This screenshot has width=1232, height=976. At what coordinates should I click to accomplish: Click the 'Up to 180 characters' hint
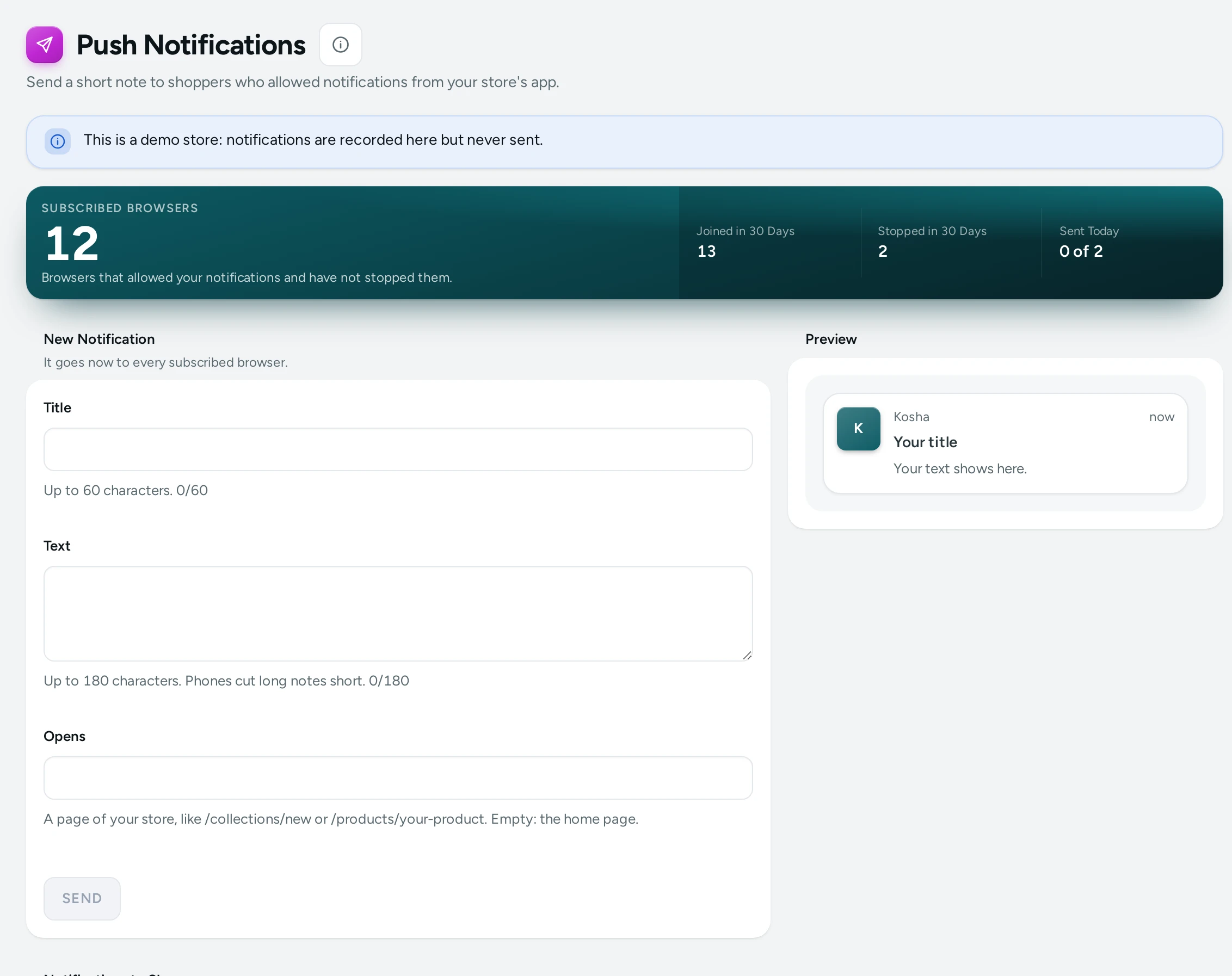226,681
